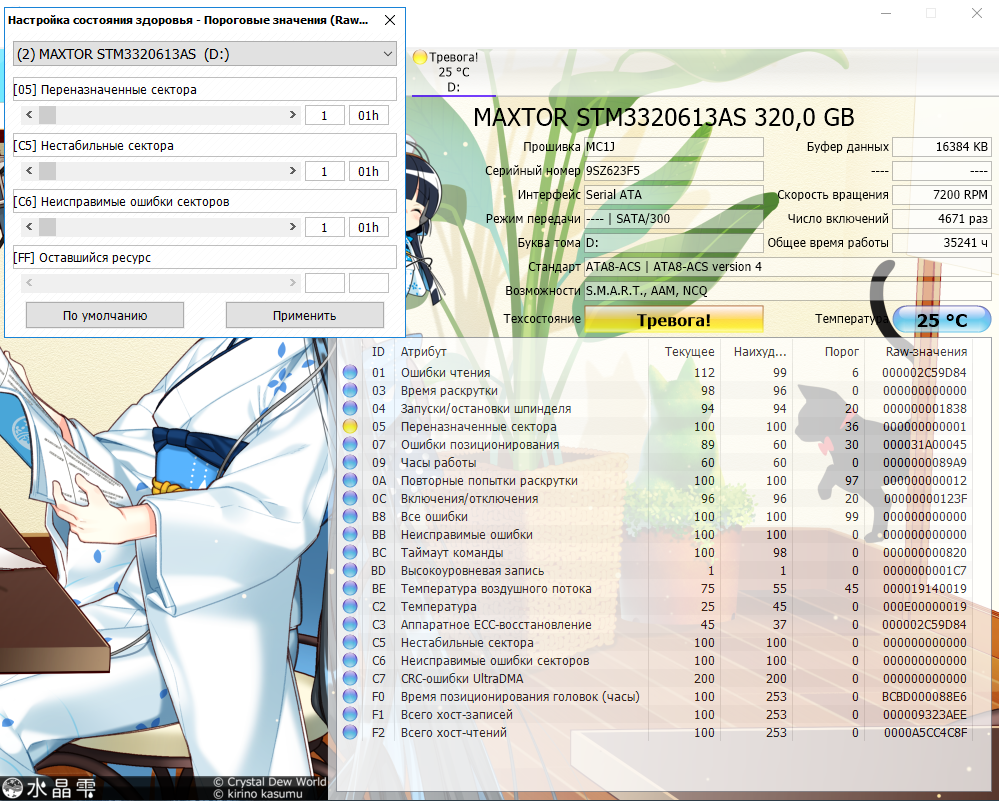Click left arrow of [C5] Нестабильные сектора slider

pos(29,171)
